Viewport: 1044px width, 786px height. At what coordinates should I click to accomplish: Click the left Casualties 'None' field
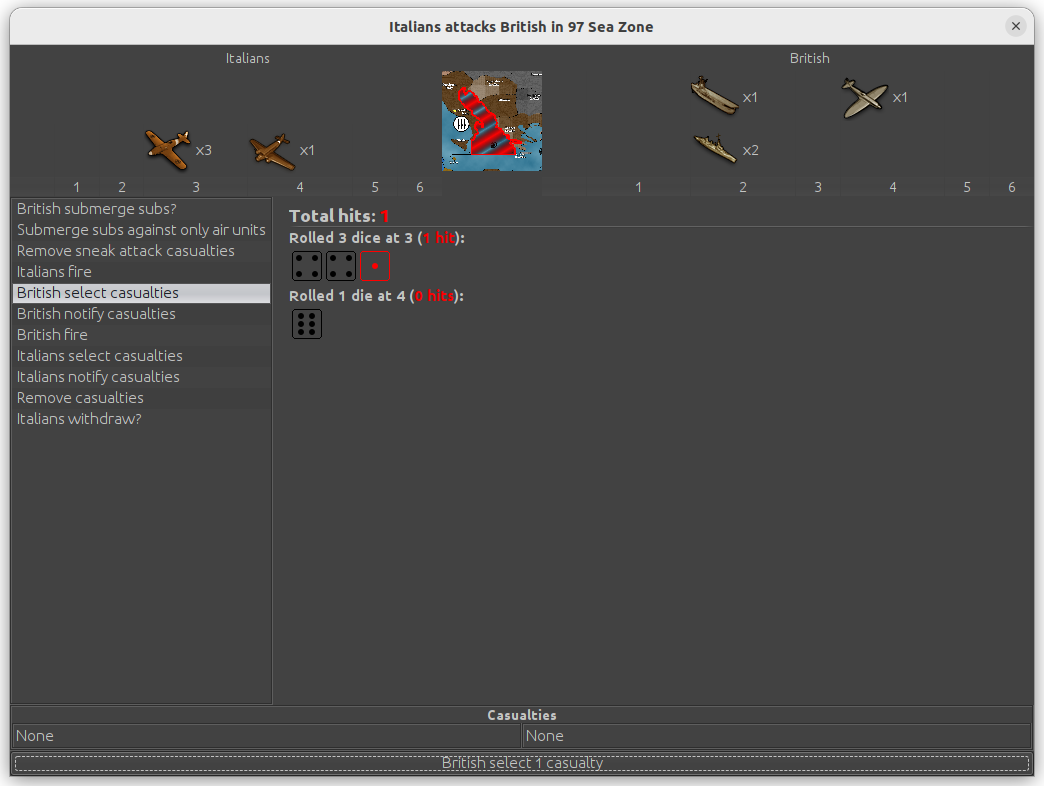coord(266,736)
